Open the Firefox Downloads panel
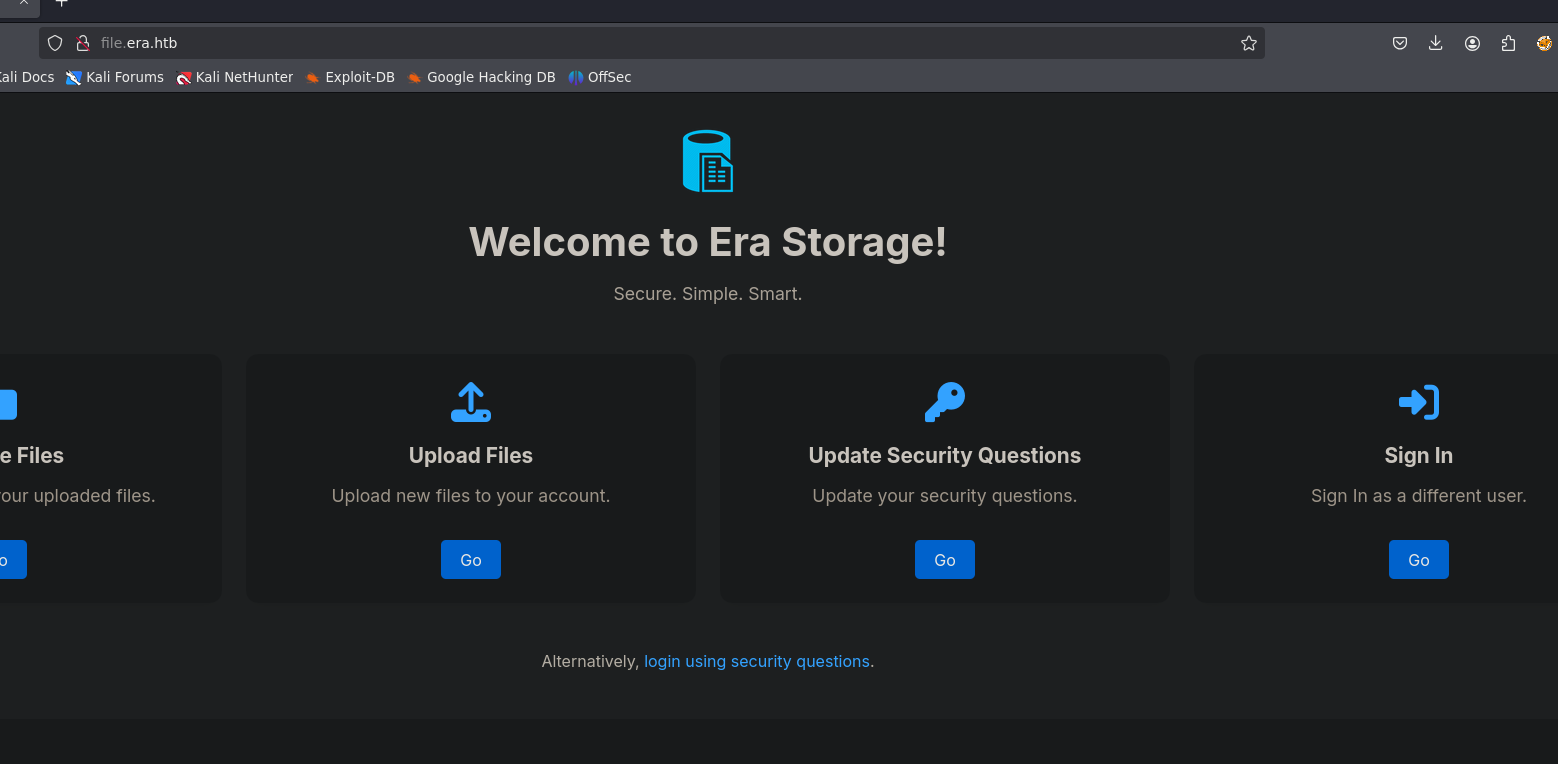This screenshot has width=1558, height=764. point(1436,43)
